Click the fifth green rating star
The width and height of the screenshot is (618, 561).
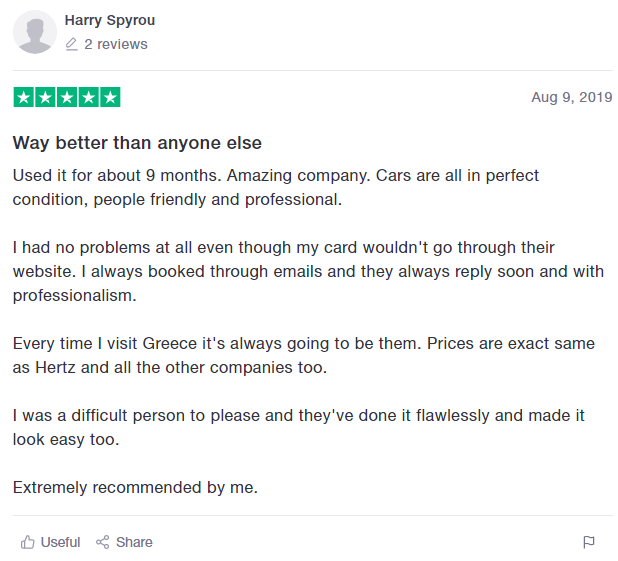[x=110, y=97]
